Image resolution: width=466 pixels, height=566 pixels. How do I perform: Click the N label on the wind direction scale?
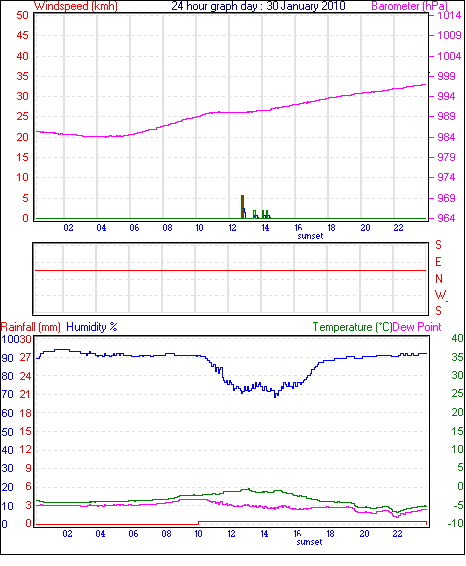coord(439,279)
